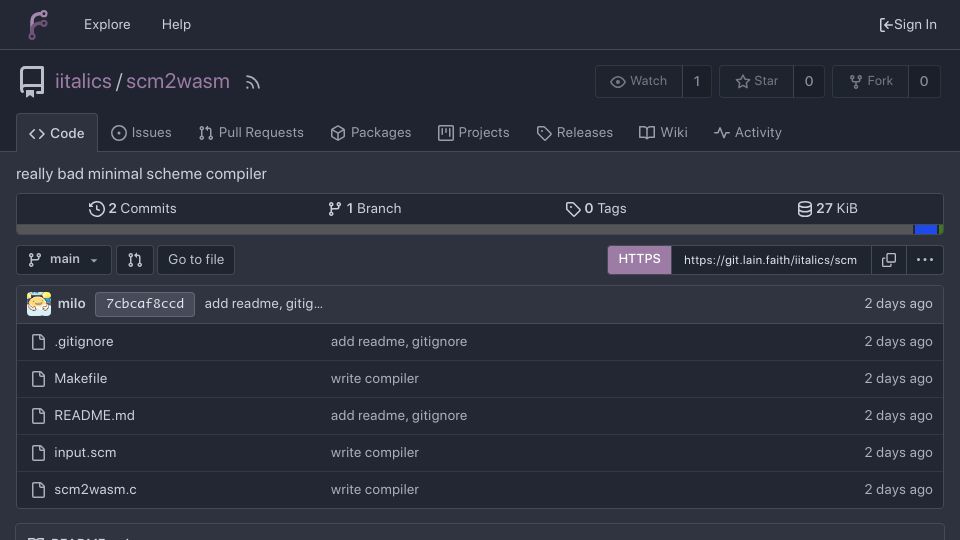Open .gitignore row's add readme, gitignore commit
The width and height of the screenshot is (960, 540).
click(x=399, y=342)
